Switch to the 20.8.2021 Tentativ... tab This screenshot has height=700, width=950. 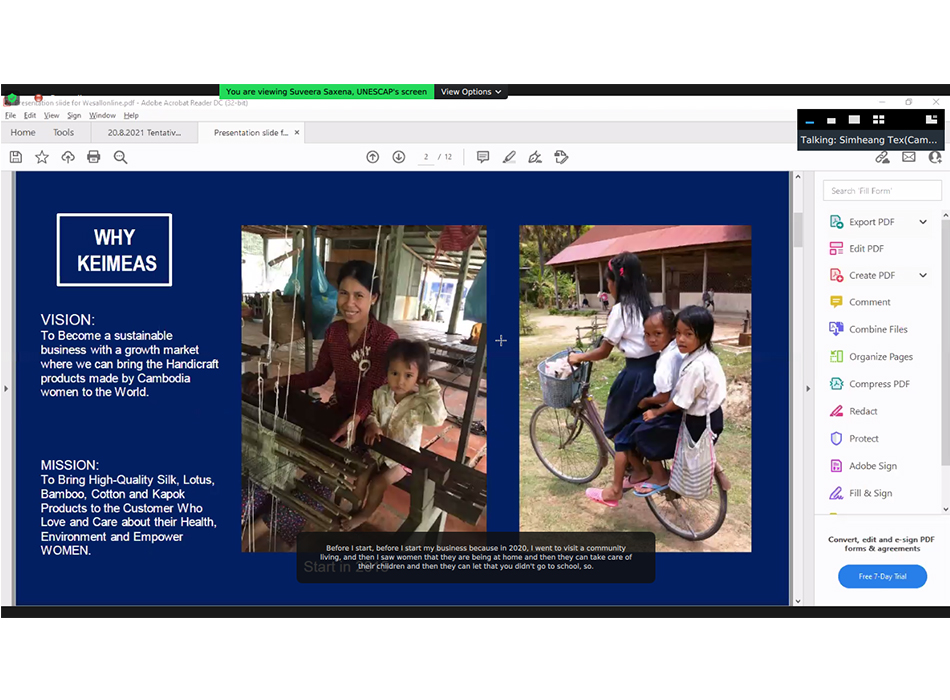[144, 133]
